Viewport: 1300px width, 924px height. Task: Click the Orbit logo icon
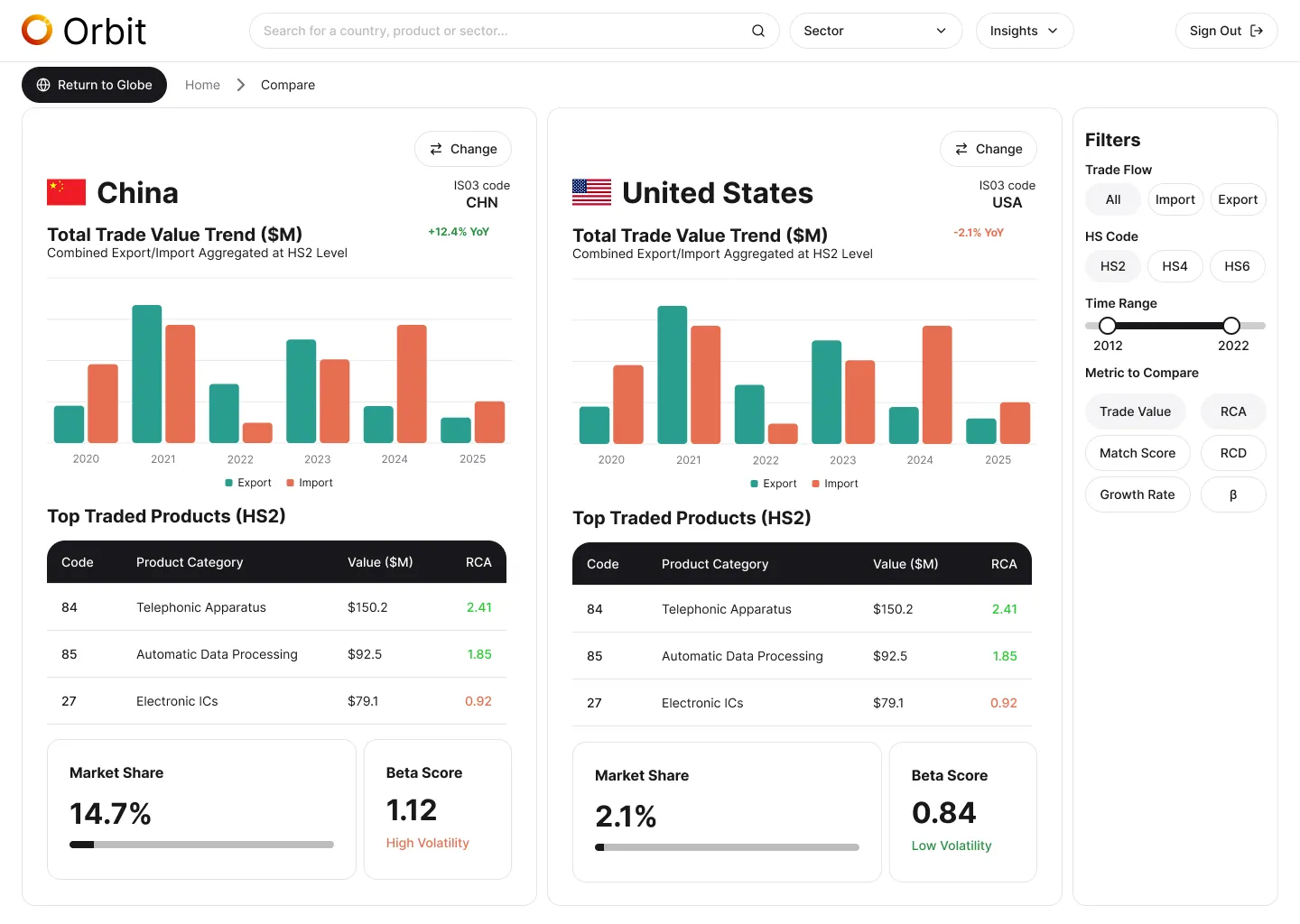coord(37,31)
